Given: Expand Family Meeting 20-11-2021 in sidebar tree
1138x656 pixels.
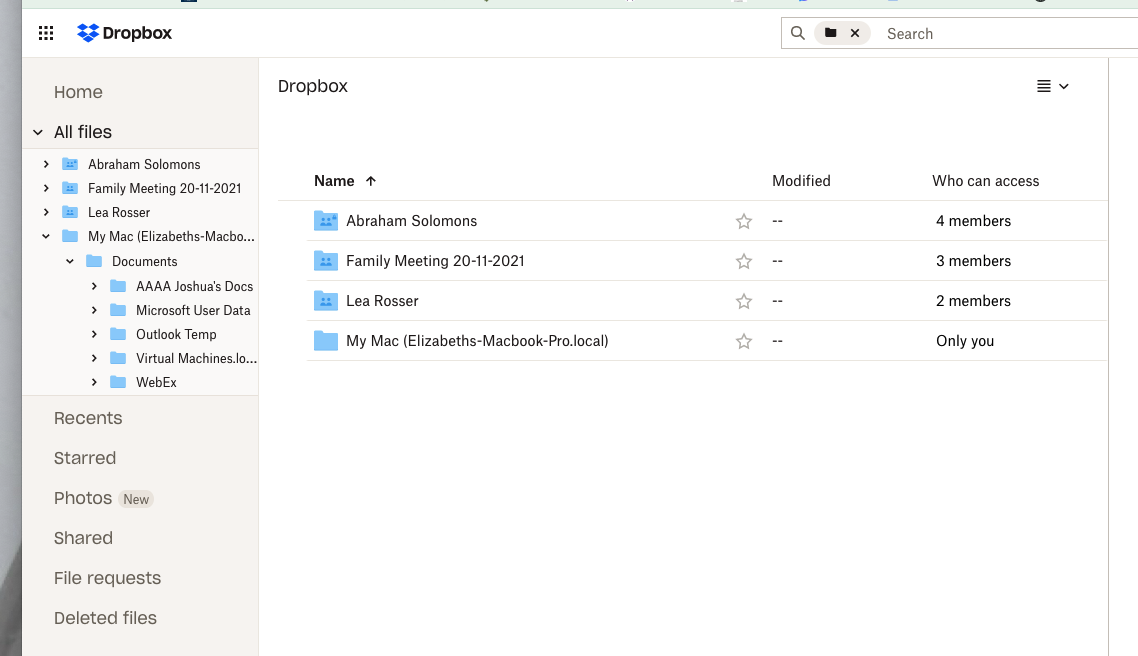Looking at the screenshot, I should coord(46,188).
